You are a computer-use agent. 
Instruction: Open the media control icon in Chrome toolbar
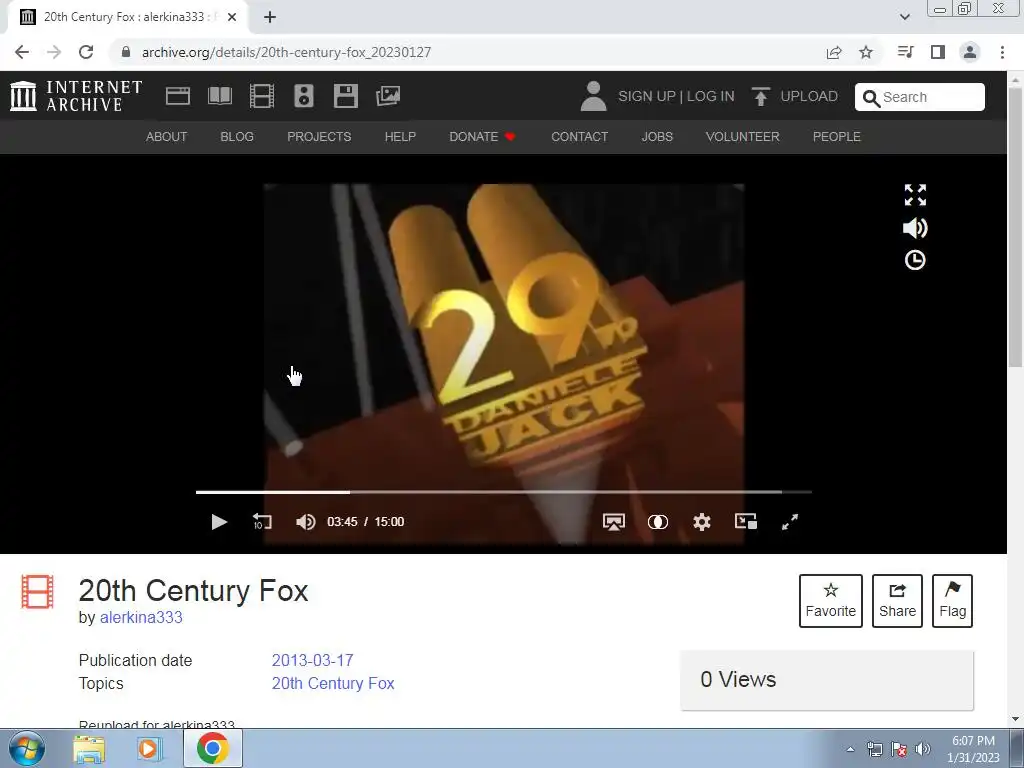905,52
